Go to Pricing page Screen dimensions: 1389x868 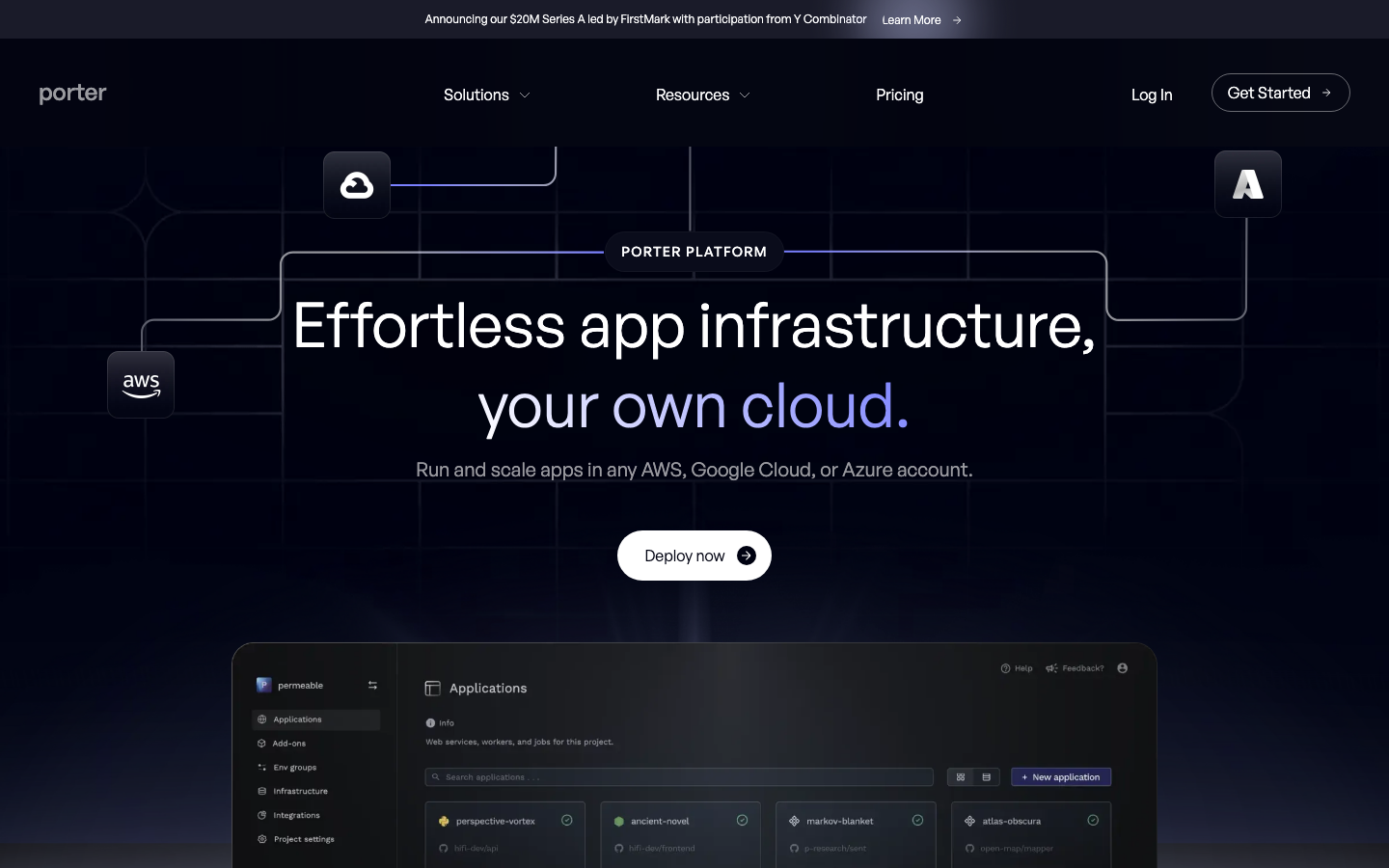(x=900, y=95)
